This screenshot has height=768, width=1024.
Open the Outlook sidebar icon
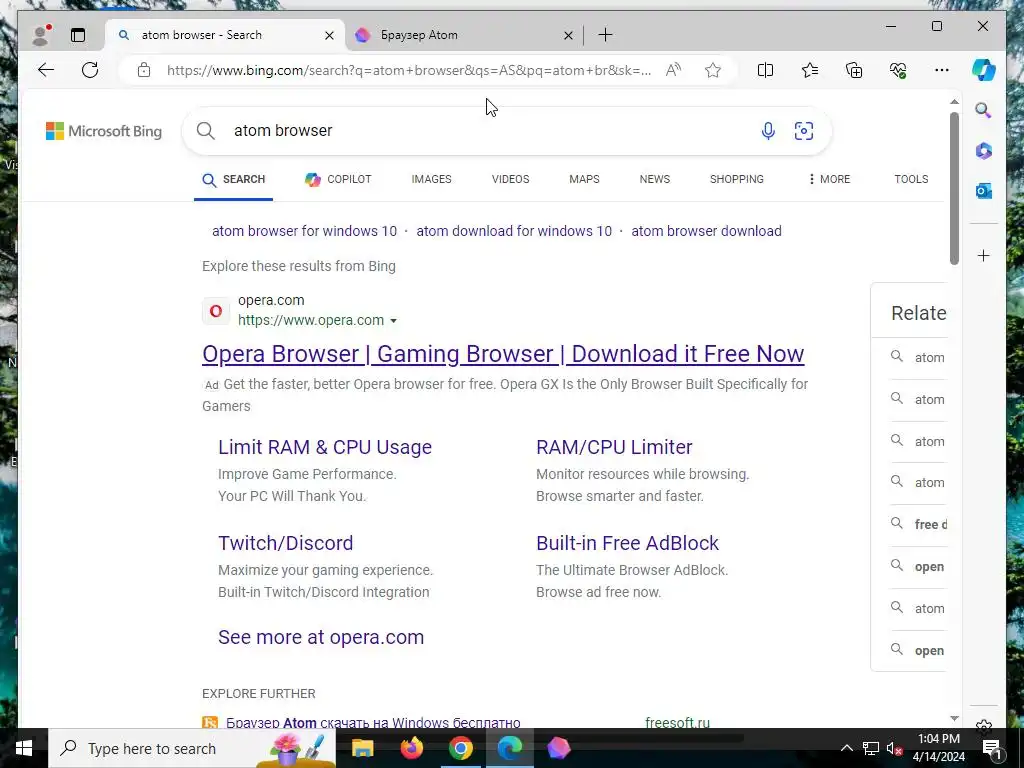coord(984,191)
